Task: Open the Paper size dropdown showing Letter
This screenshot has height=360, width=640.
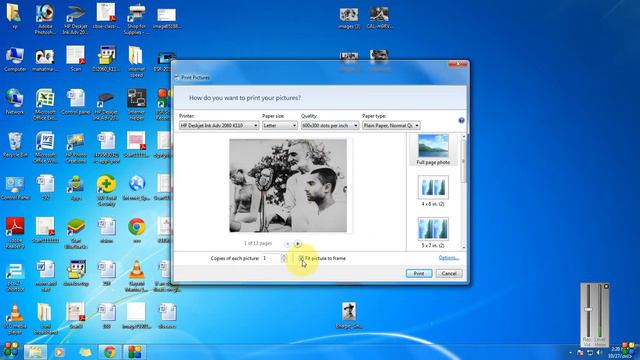Action: (x=280, y=125)
